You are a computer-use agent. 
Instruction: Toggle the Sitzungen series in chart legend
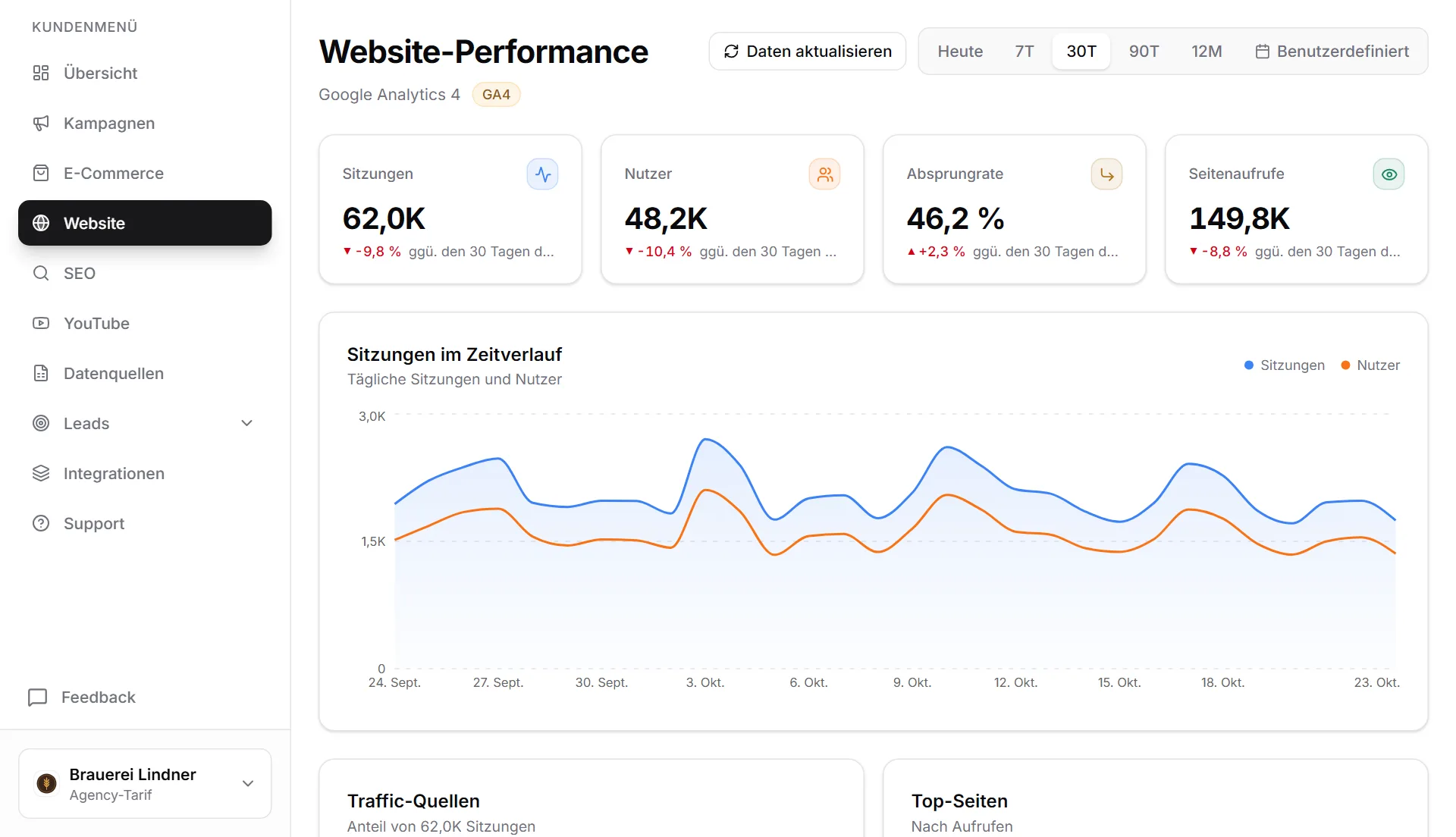click(x=1285, y=365)
